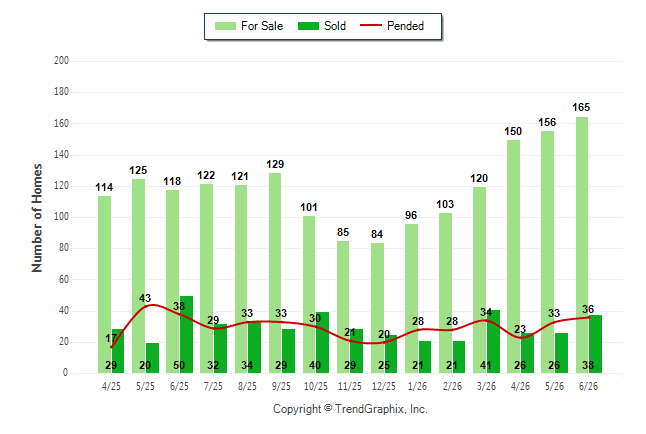Click the 6/25 Sold bar labeled 50

coord(186,334)
